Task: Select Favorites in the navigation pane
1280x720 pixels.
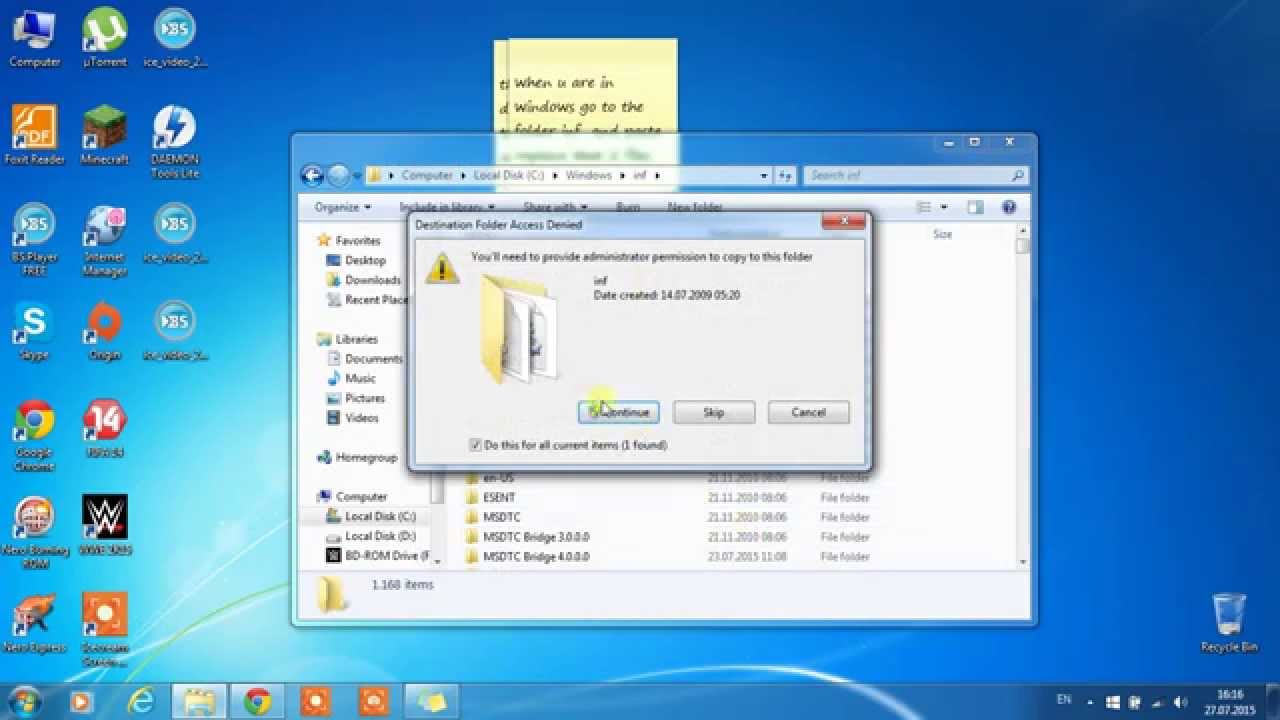Action: [358, 241]
